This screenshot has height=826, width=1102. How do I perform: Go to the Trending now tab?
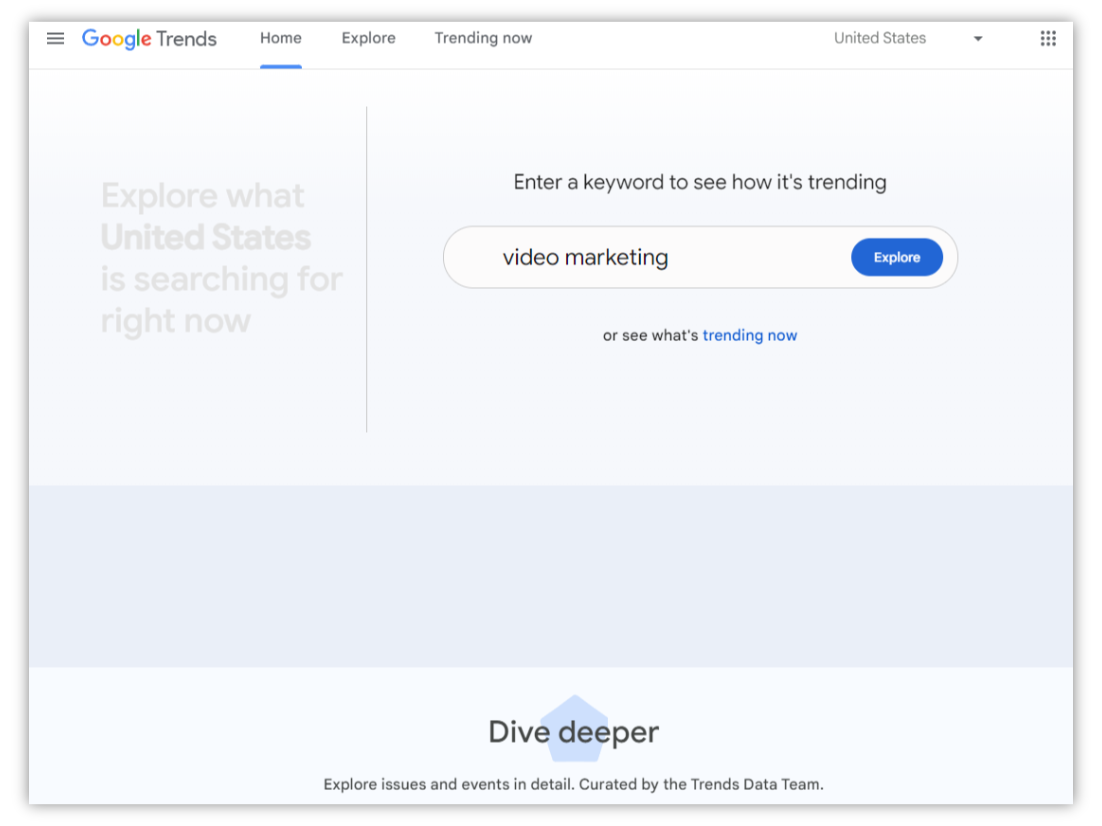click(x=483, y=38)
